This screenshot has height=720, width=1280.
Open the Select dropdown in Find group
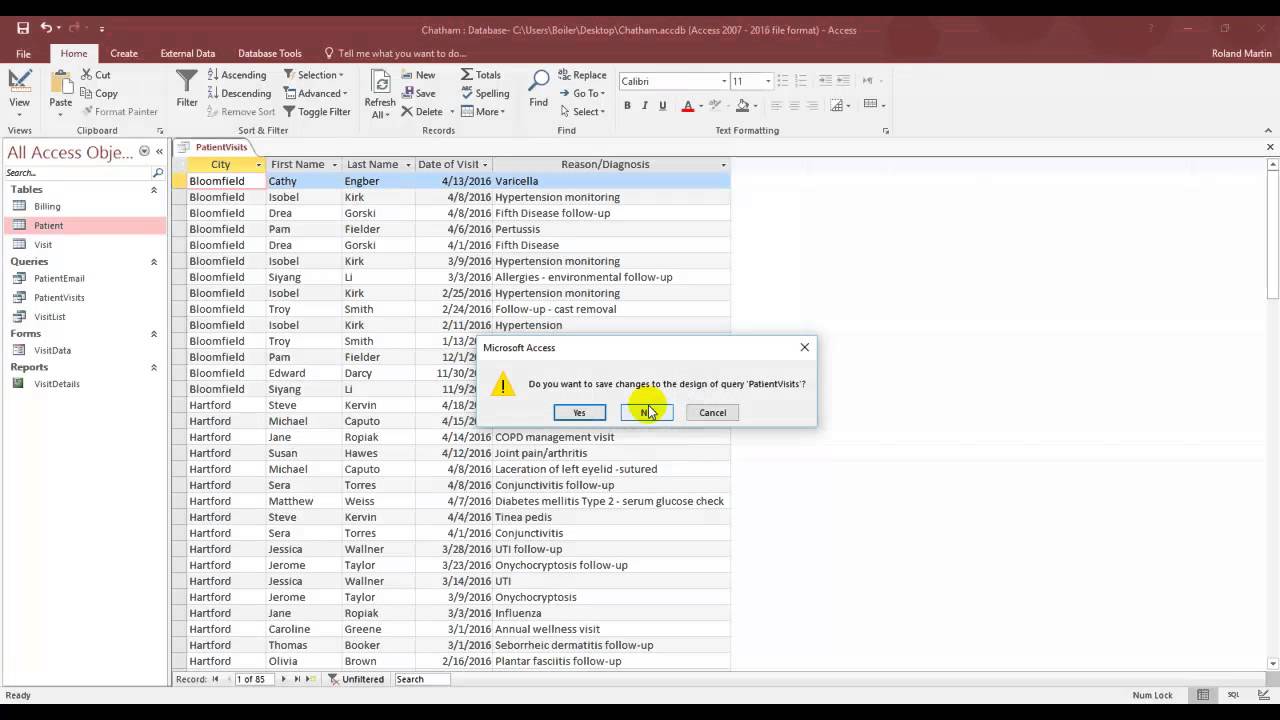(582, 112)
